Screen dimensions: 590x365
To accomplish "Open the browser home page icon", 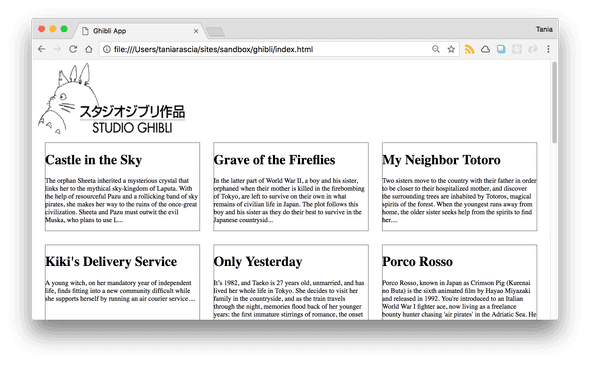I will click(89, 49).
